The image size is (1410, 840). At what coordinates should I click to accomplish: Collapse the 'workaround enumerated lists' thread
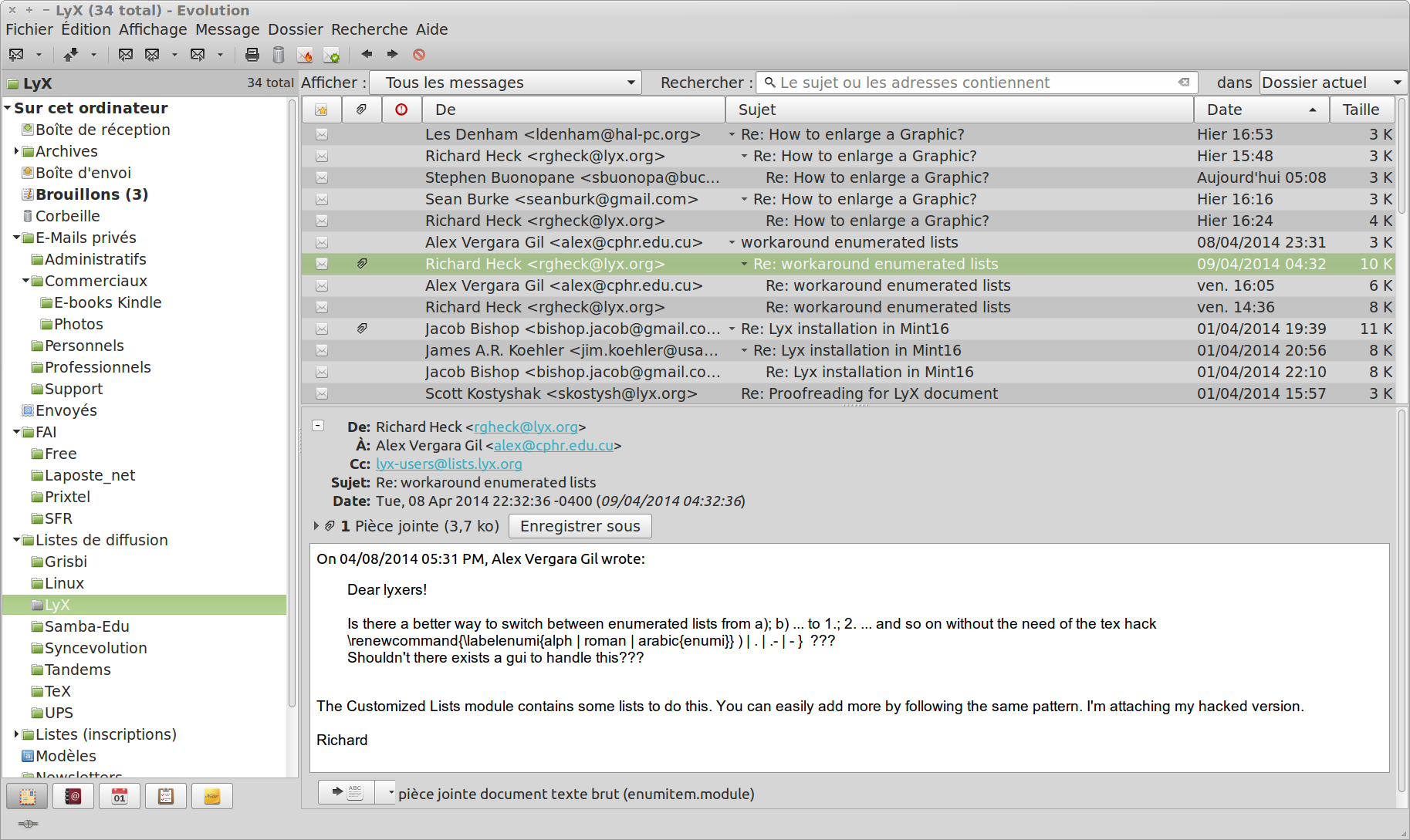(732, 242)
